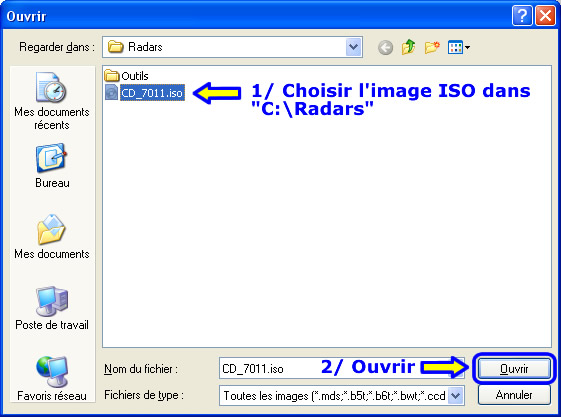This screenshot has height=417, width=561.
Task: Select the Outils folder
Action: 127,76
